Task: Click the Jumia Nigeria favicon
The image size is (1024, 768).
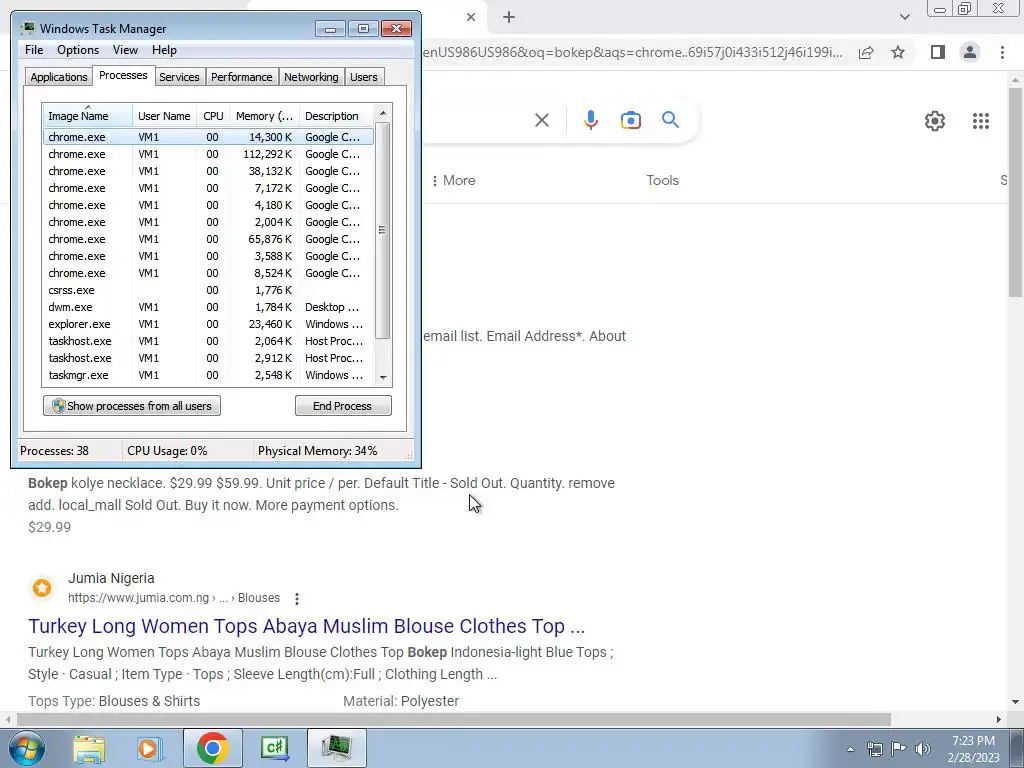Action: point(42,588)
